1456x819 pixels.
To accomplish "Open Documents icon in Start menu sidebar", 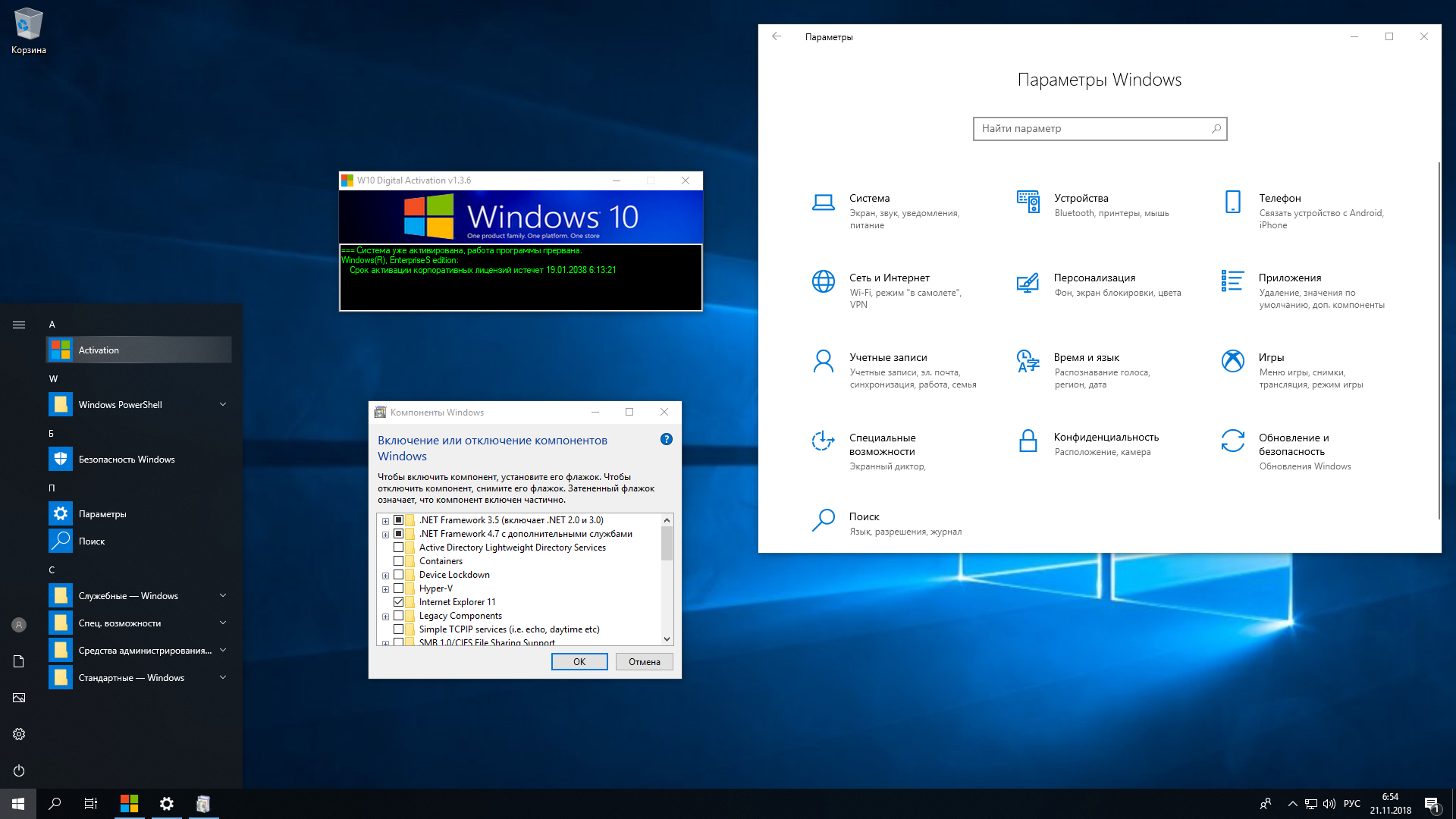I will coord(19,661).
